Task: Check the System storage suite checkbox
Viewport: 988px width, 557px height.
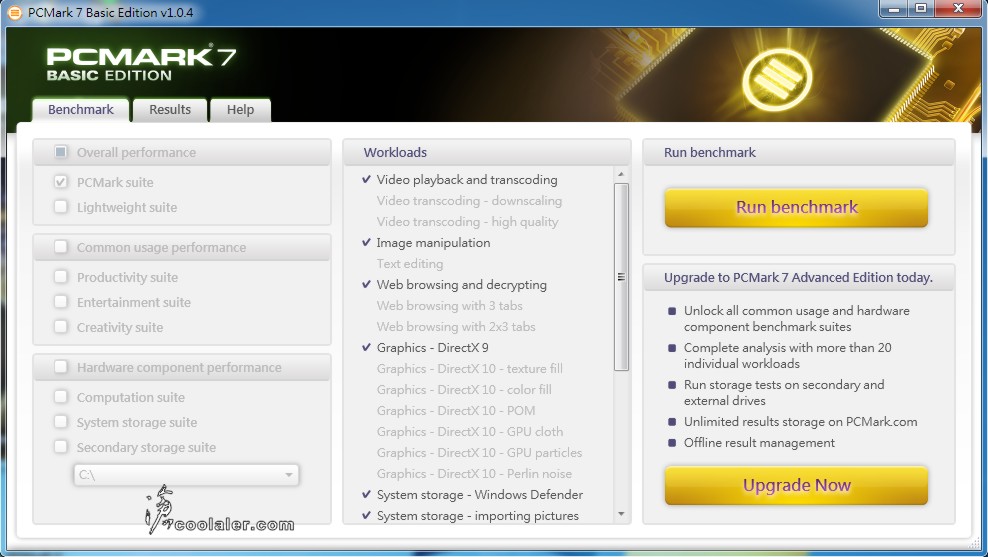Action: pos(60,422)
